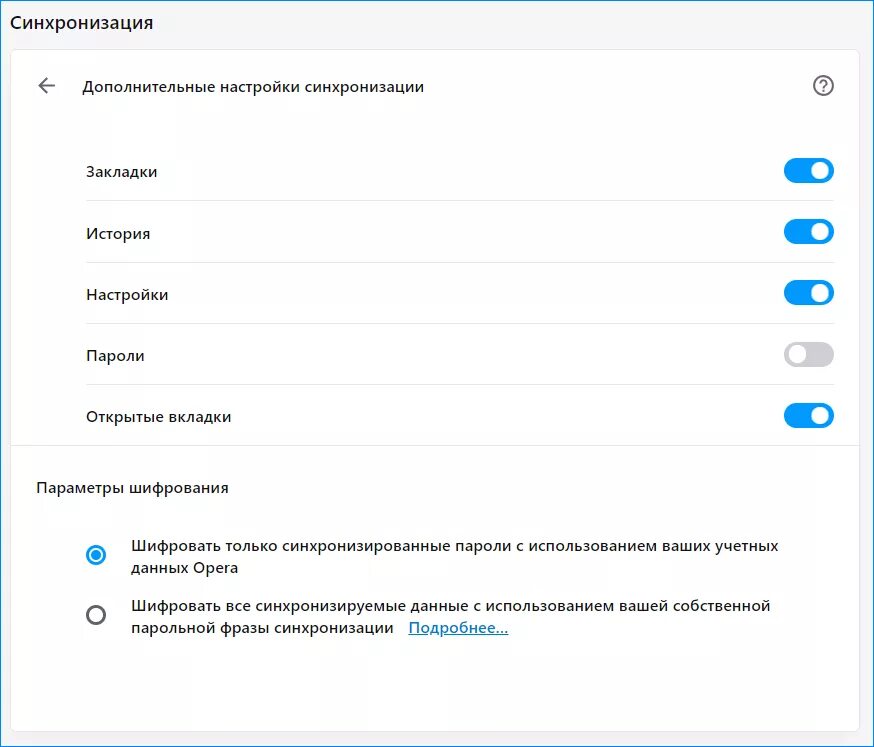Choose the encrypt-all-data passphrase radio button
The image size is (874, 747).
pos(96,615)
